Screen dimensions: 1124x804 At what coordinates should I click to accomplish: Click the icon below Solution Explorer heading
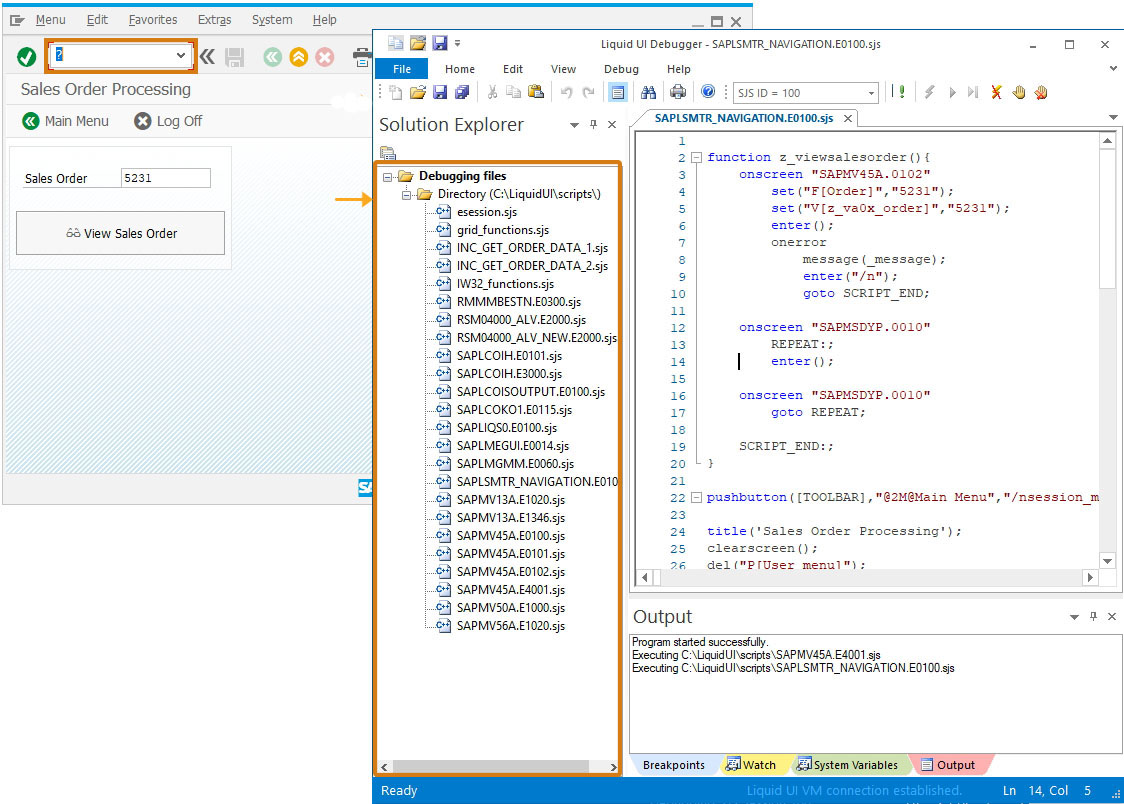click(x=388, y=153)
